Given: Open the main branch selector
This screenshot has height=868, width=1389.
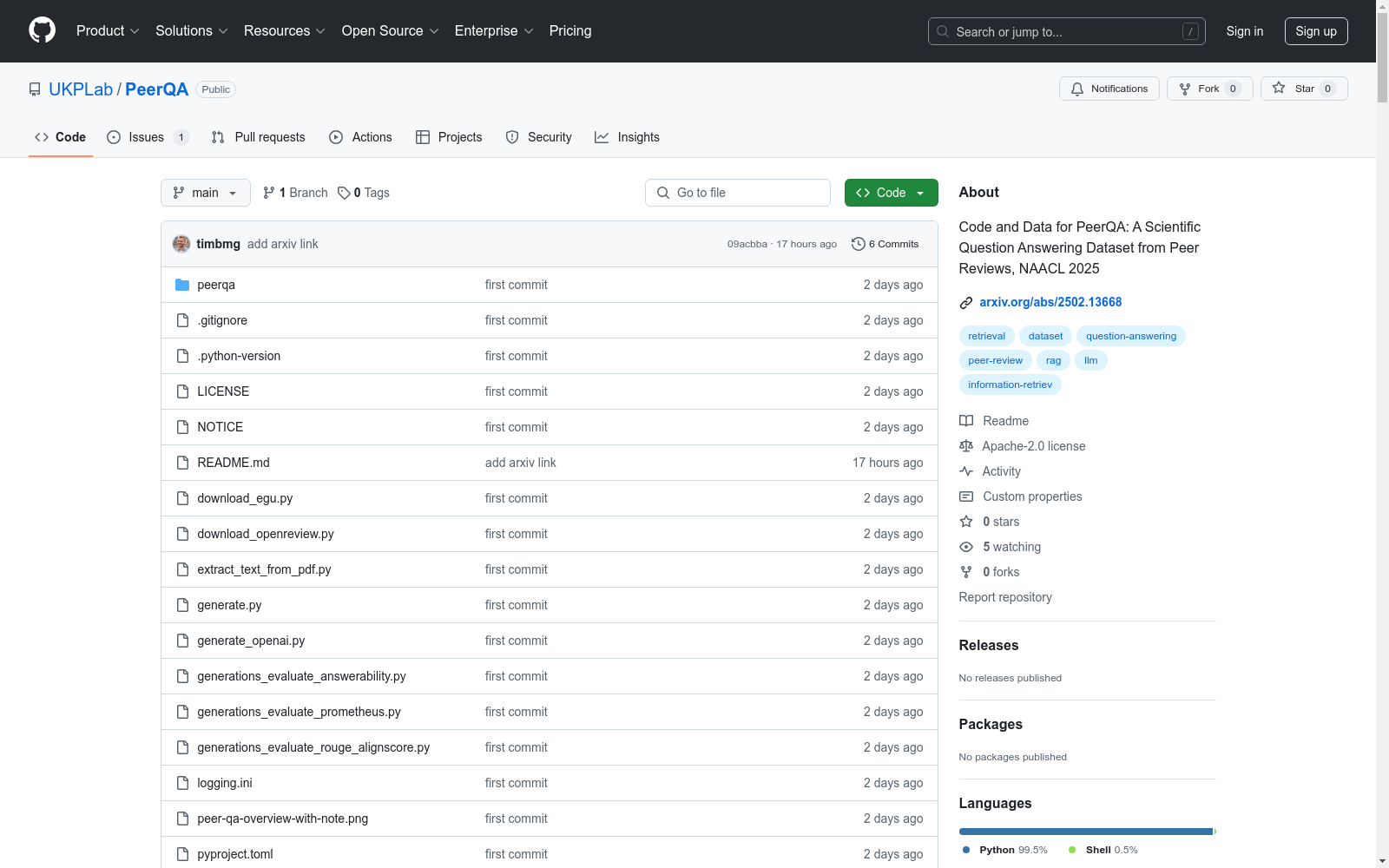Looking at the screenshot, I should tap(206, 193).
